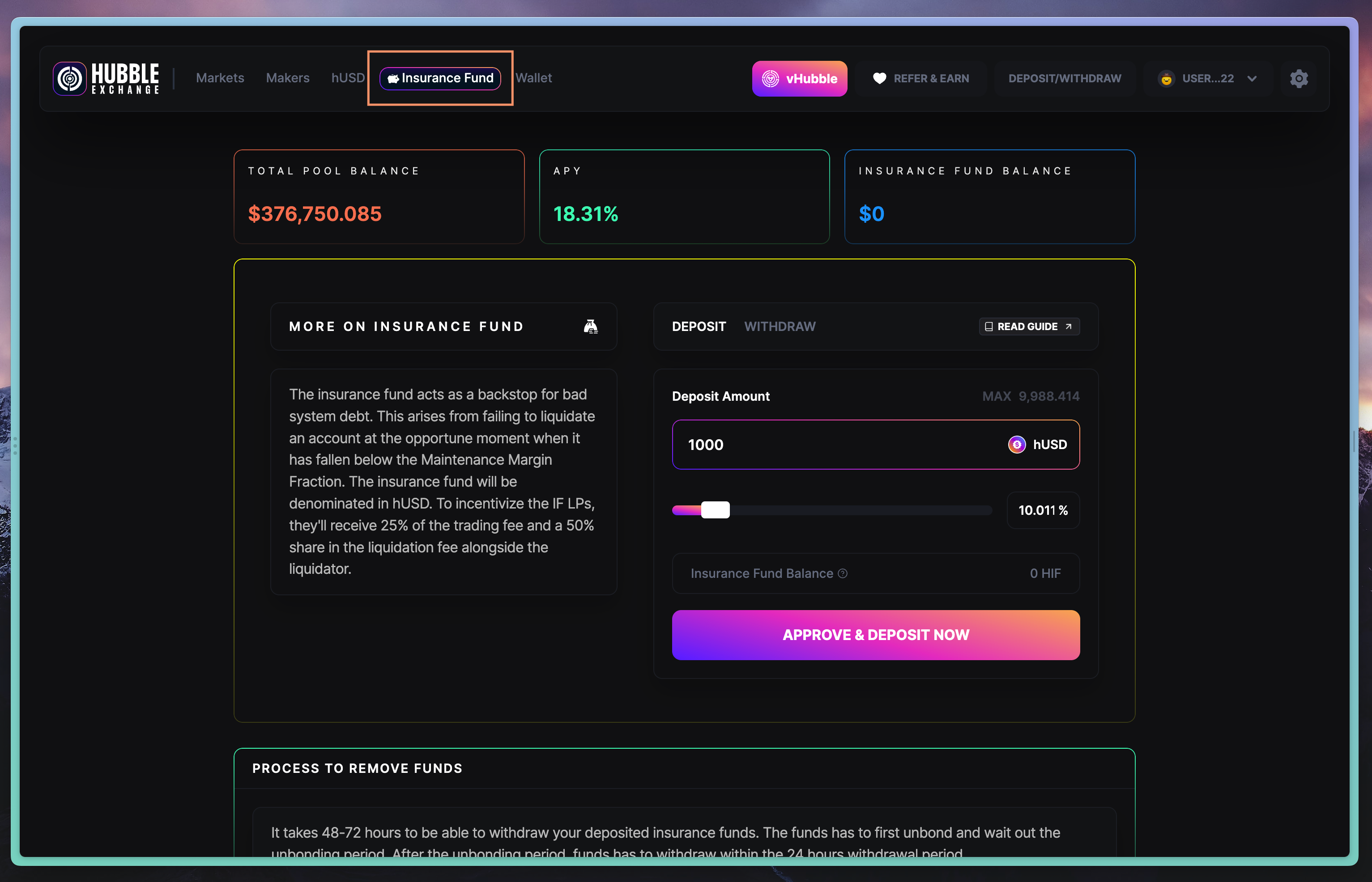Image resolution: width=1372 pixels, height=882 pixels.
Task: Go to the Makers tab
Action: (288, 78)
